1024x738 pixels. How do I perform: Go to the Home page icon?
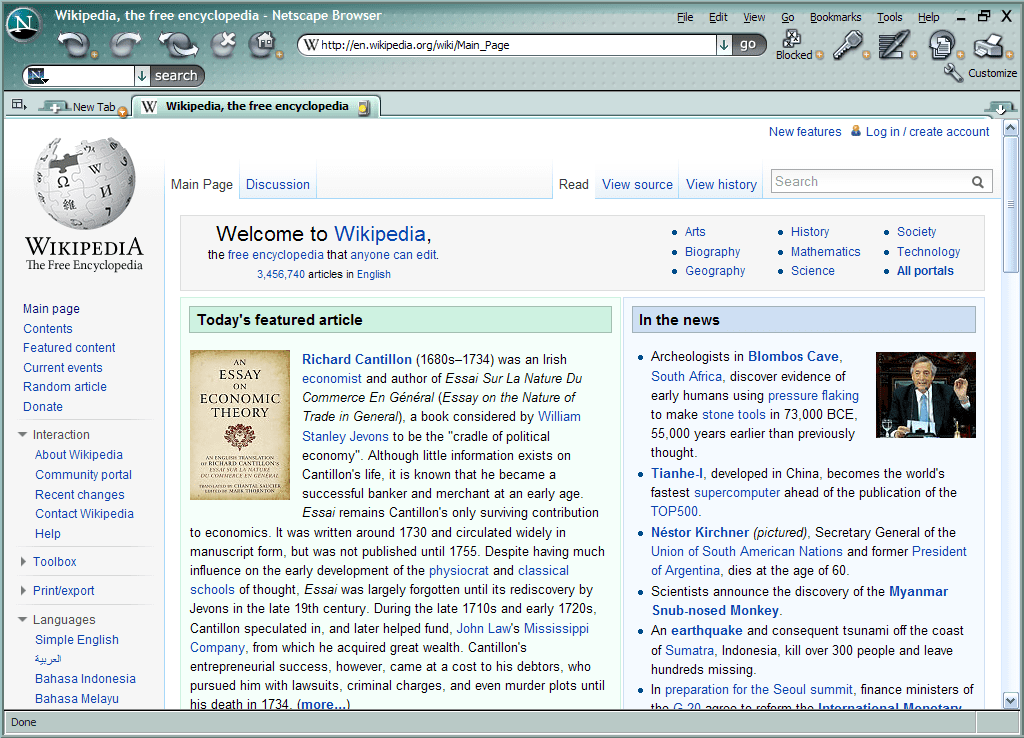tap(262, 43)
